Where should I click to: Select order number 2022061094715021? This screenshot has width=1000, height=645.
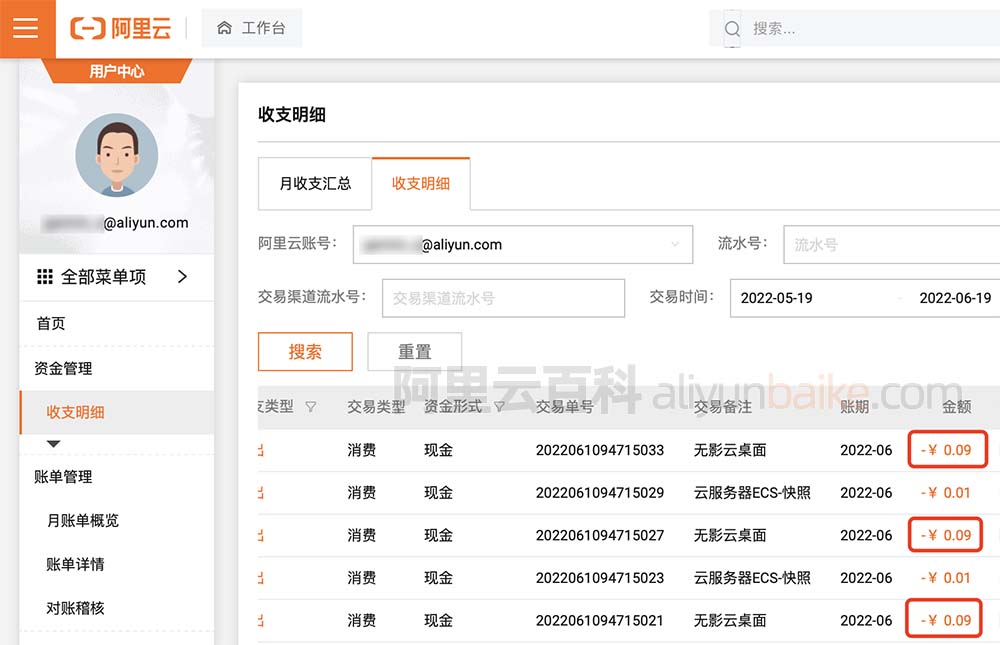(599, 620)
